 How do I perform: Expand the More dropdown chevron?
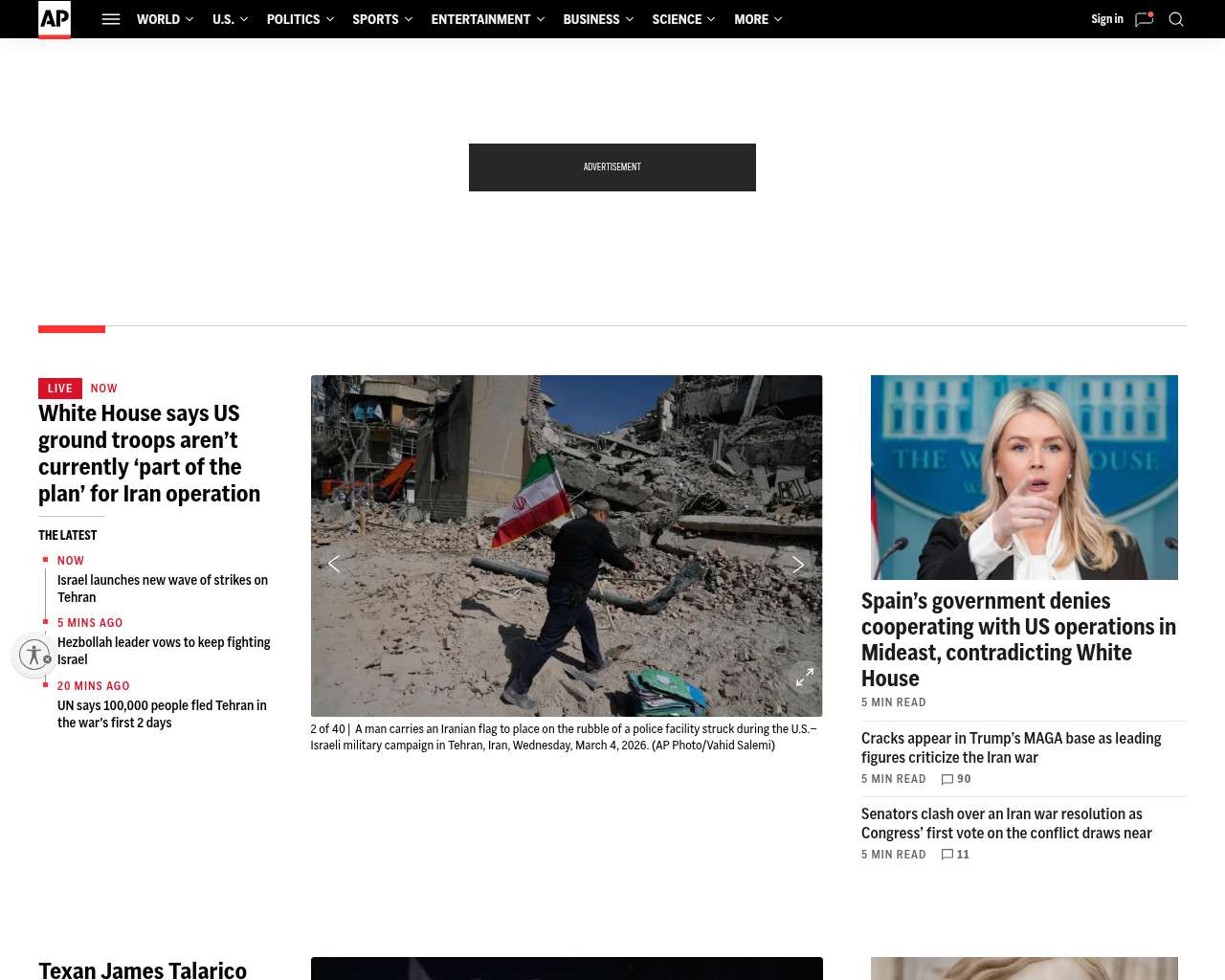click(x=778, y=19)
